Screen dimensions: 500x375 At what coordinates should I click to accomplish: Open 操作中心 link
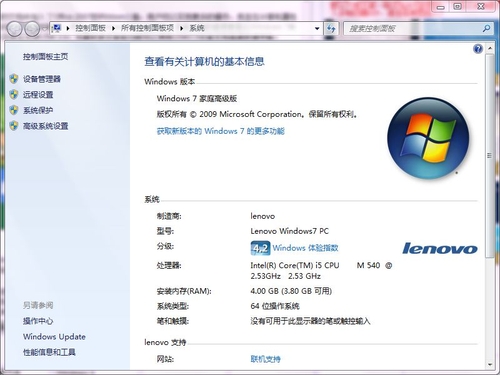pyautogui.click(x=38, y=321)
